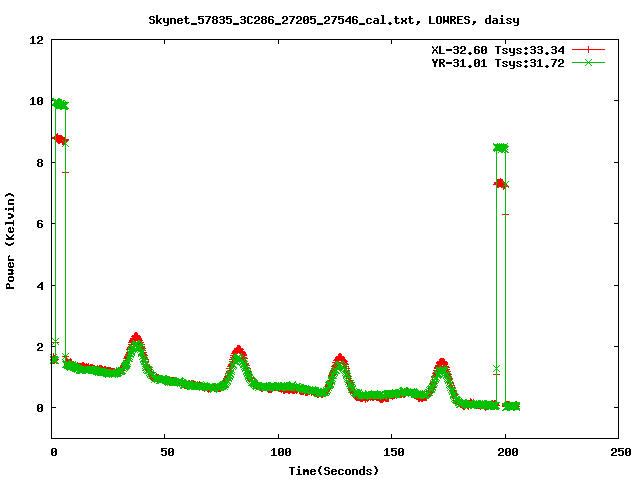Click the red line sample in legend
Viewport: 640px width, 480px height.
[588, 49]
